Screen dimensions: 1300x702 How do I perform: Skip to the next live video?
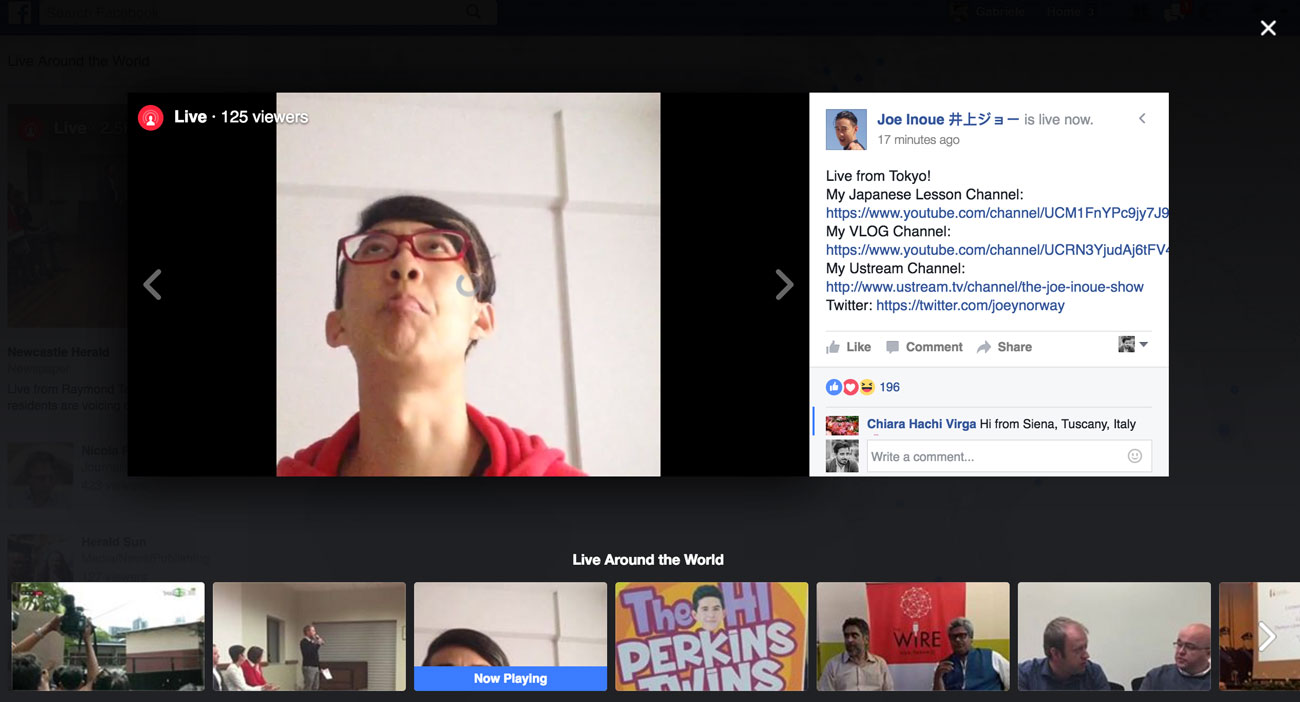(x=784, y=285)
